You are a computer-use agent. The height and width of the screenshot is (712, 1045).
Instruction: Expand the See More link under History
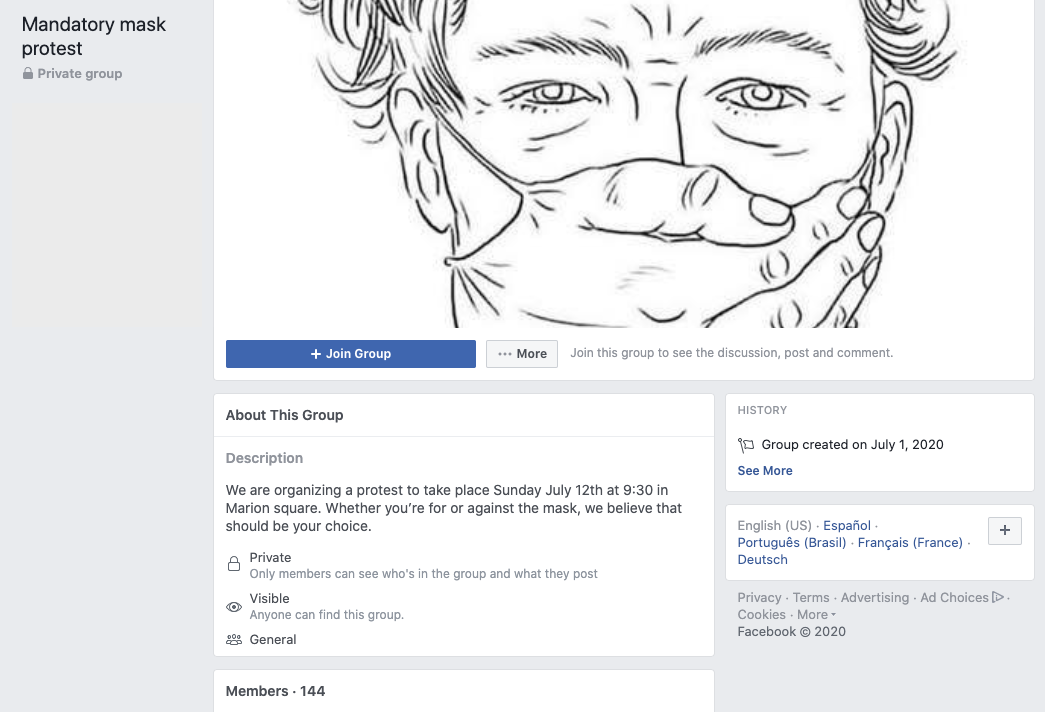pyautogui.click(x=764, y=470)
